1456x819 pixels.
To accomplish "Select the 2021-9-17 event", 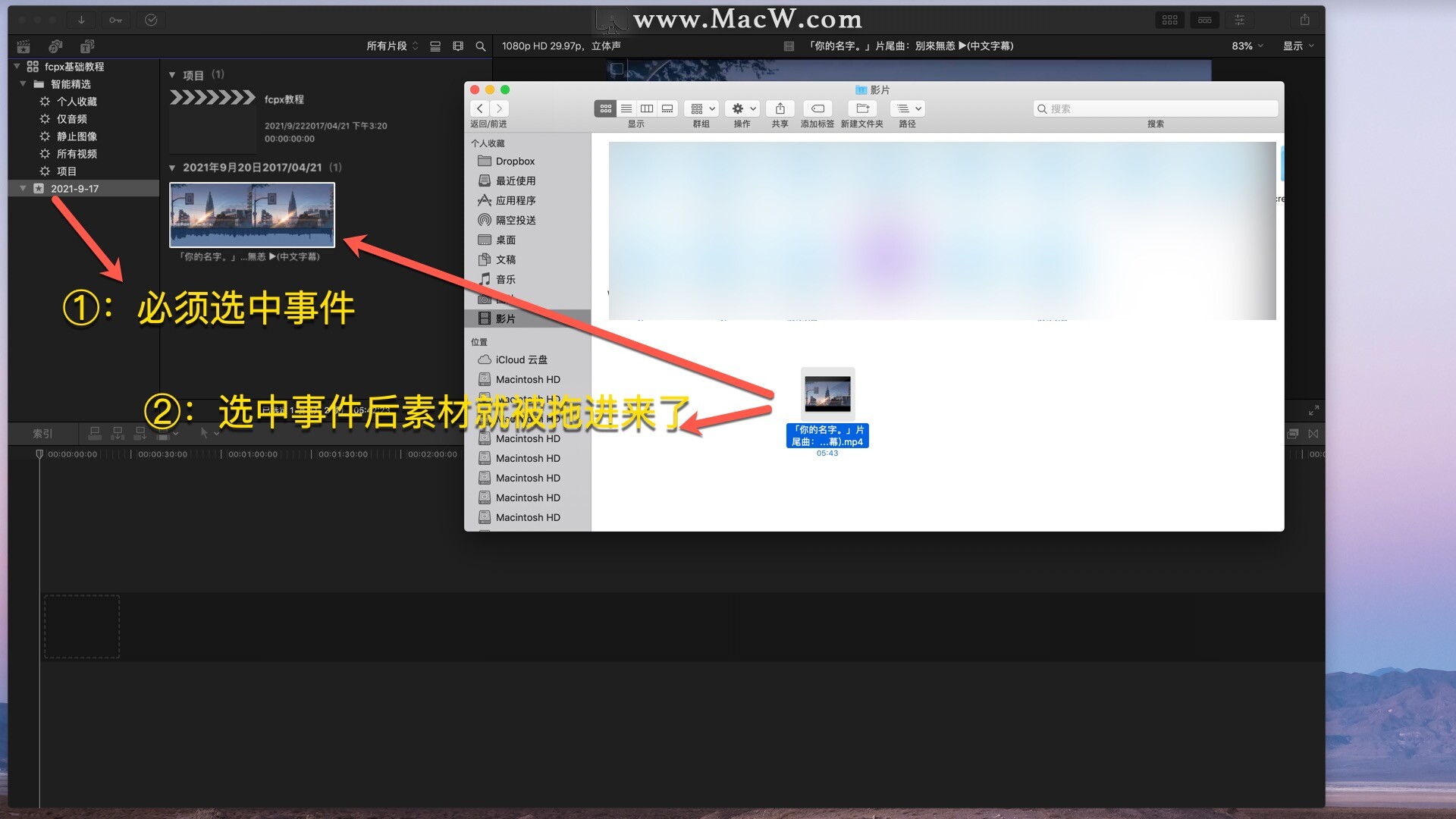I will coord(74,189).
